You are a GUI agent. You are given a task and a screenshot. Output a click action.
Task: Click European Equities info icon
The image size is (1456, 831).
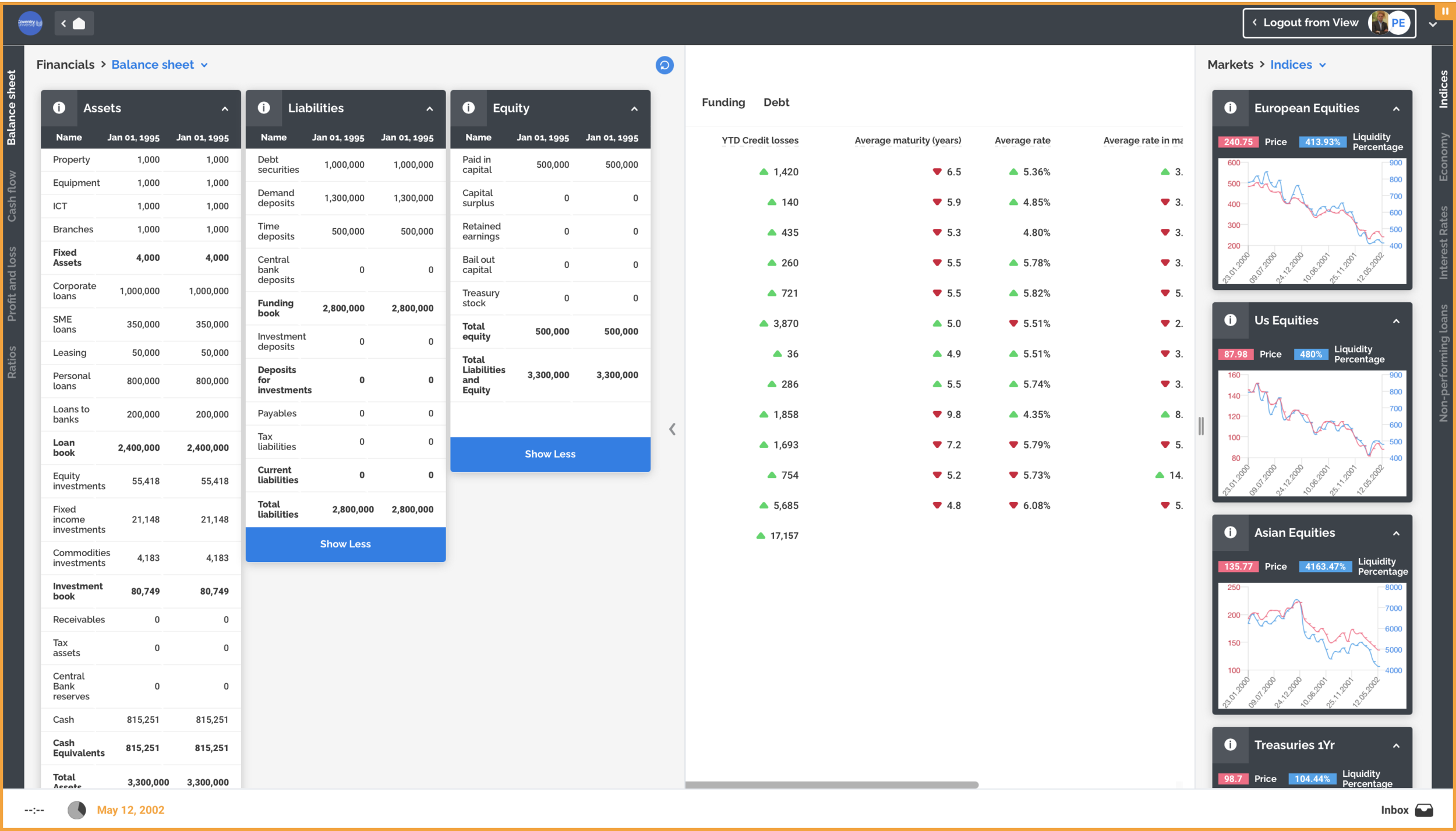pyautogui.click(x=1230, y=108)
